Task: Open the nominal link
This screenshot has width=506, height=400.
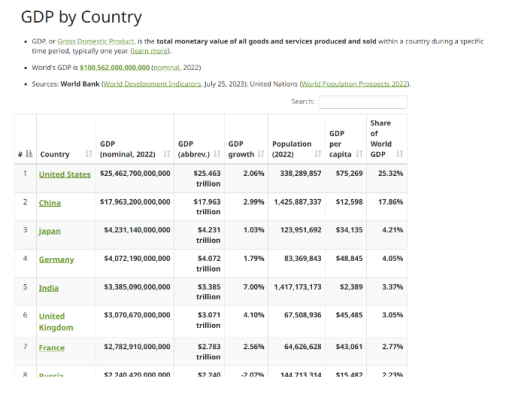Action: click(166, 68)
